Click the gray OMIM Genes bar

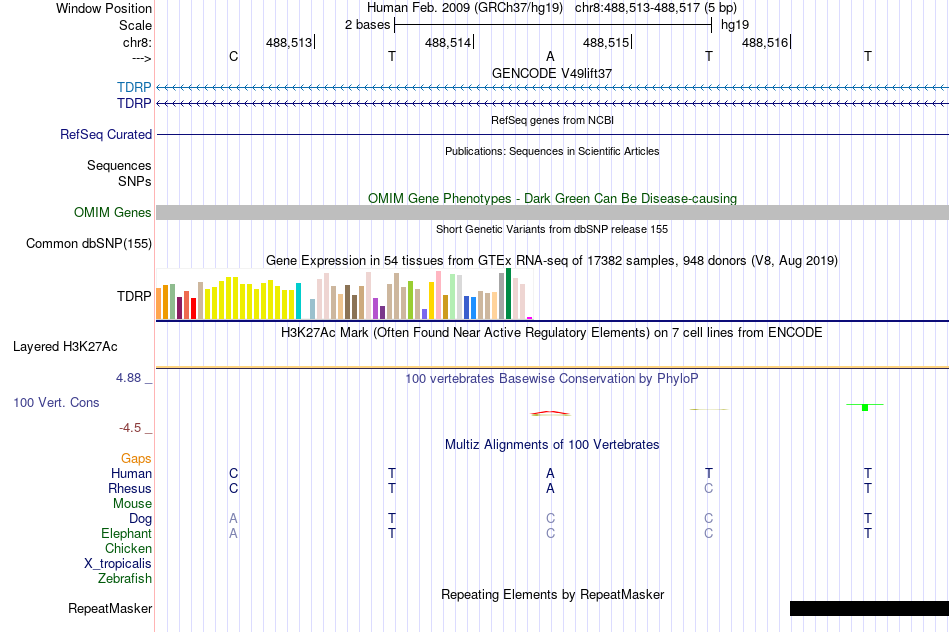pos(553,212)
